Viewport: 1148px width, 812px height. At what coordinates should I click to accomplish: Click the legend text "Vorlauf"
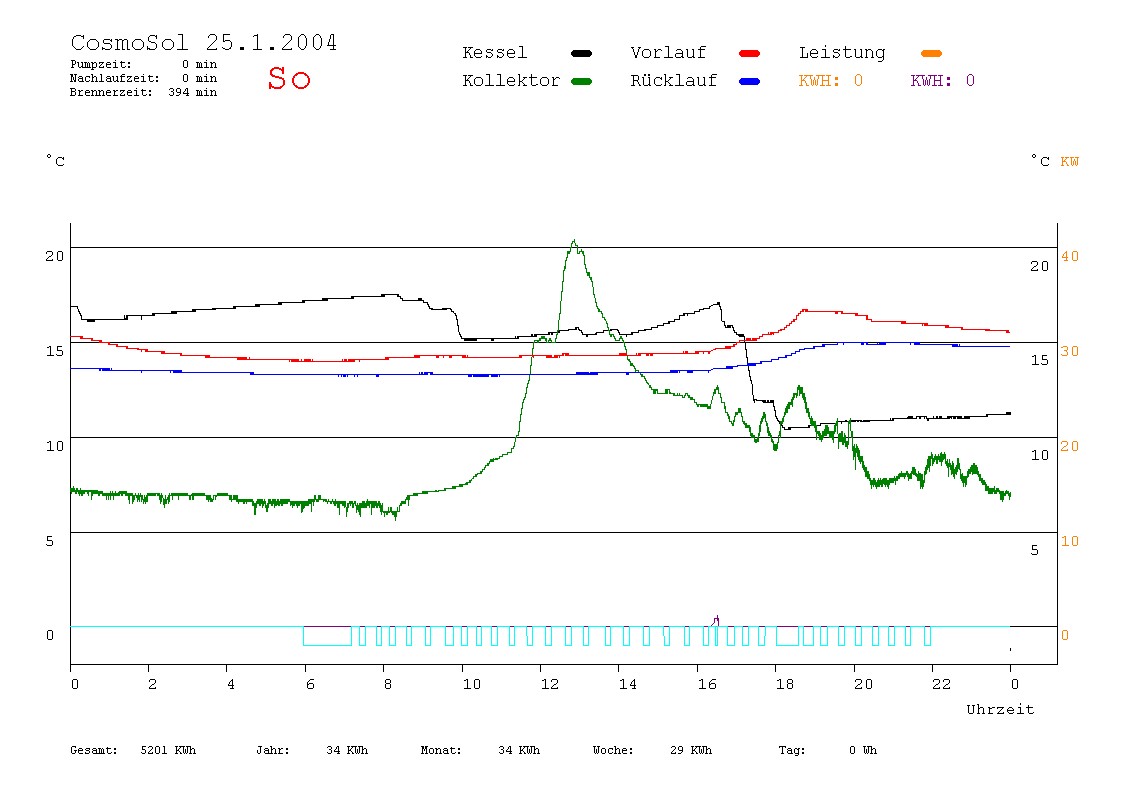coord(668,53)
